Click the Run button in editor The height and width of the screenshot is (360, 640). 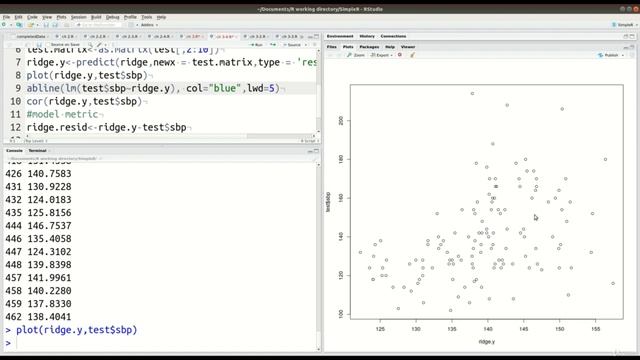[257, 44]
